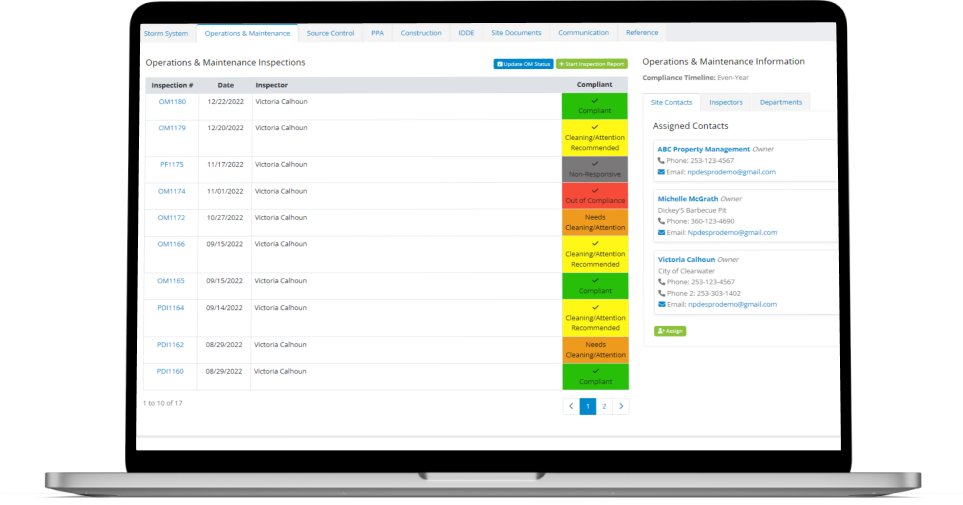The height and width of the screenshot is (505, 963).
Task: Click the Update OM Status button
Action: click(x=523, y=64)
